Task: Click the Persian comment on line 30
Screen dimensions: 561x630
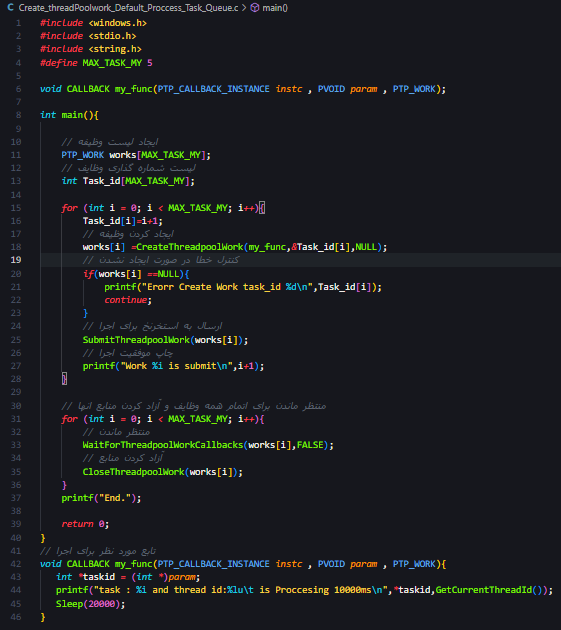Action: [x=194, y=406]
